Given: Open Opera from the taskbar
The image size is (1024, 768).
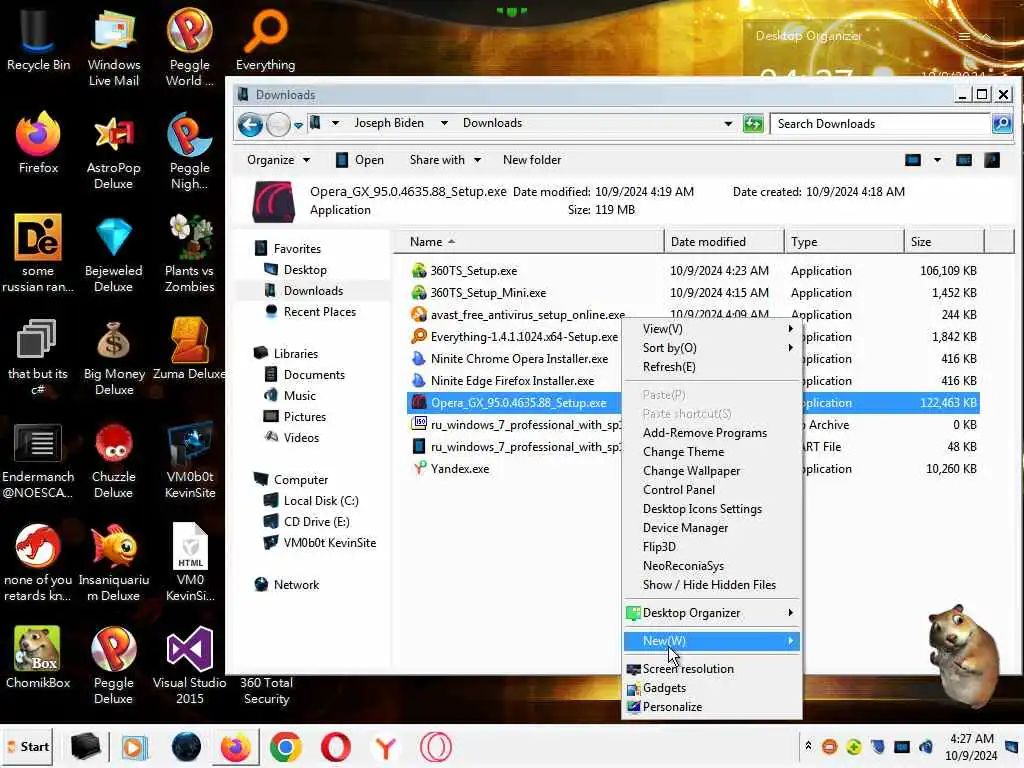Looking at the screenshot, I should [x=336, y=747].
